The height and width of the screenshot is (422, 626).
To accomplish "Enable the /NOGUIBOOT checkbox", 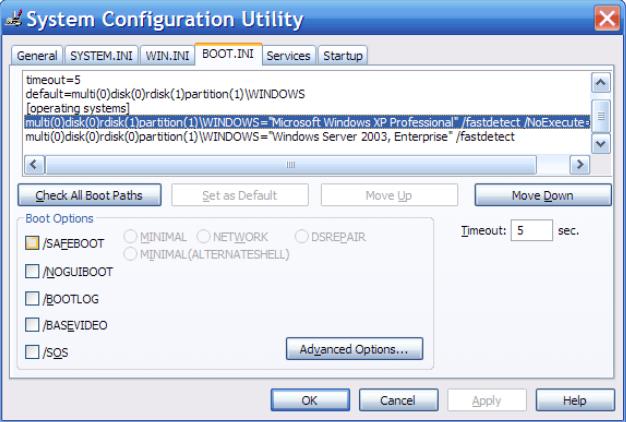I will point(32,271).
